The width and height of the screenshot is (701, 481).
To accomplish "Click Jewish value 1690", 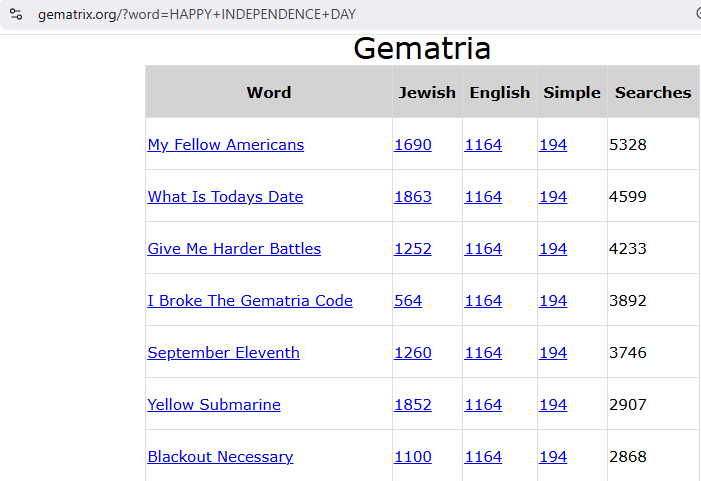I will coord(413,145).
